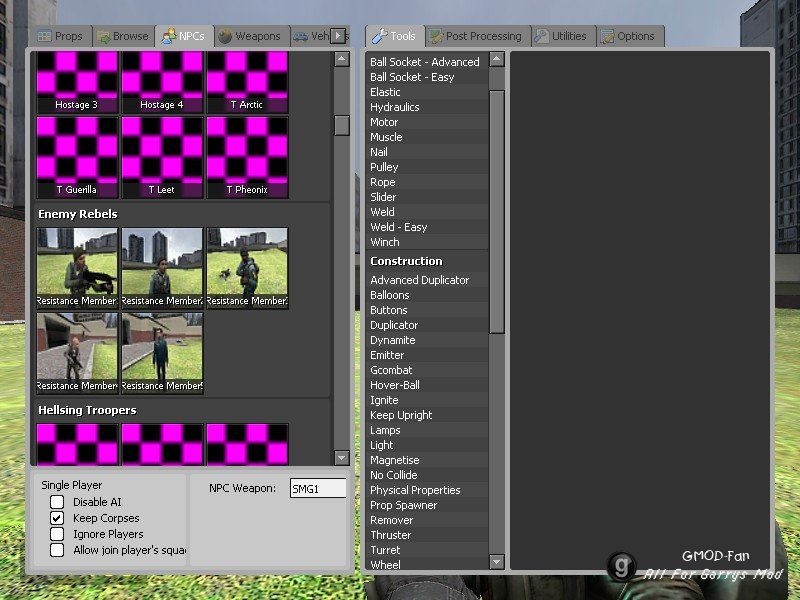800x600 pixels.
Task: Select the Hydraulics tool
Action: click(427, 107)
